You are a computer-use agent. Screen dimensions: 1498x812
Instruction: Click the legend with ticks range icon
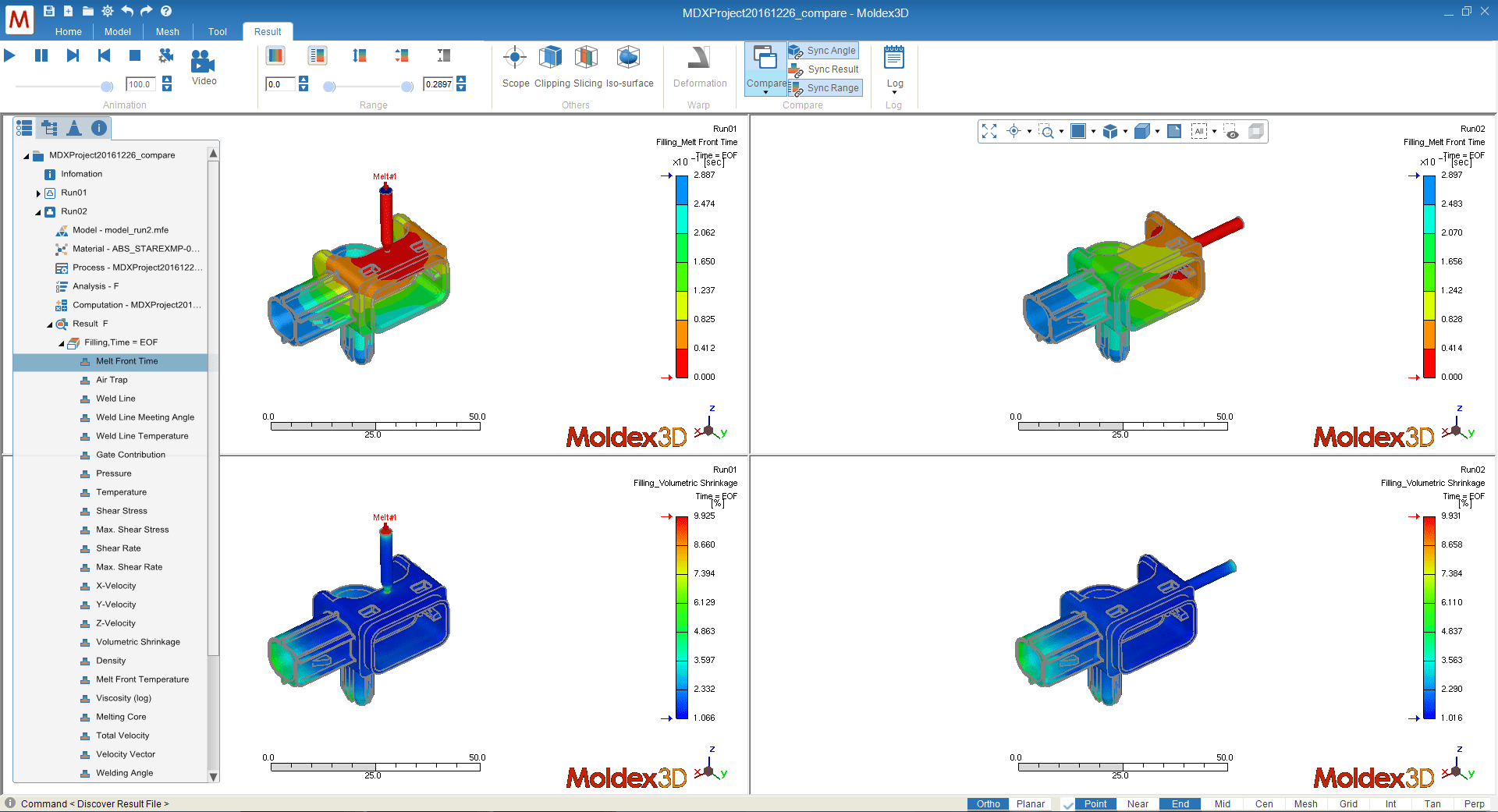tap(317, 55)
